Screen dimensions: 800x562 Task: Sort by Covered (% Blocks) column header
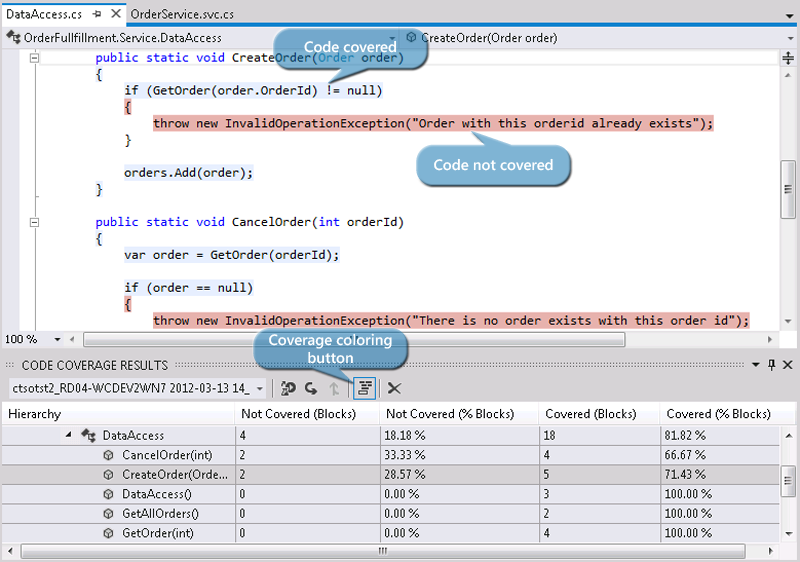pos(718,414)
